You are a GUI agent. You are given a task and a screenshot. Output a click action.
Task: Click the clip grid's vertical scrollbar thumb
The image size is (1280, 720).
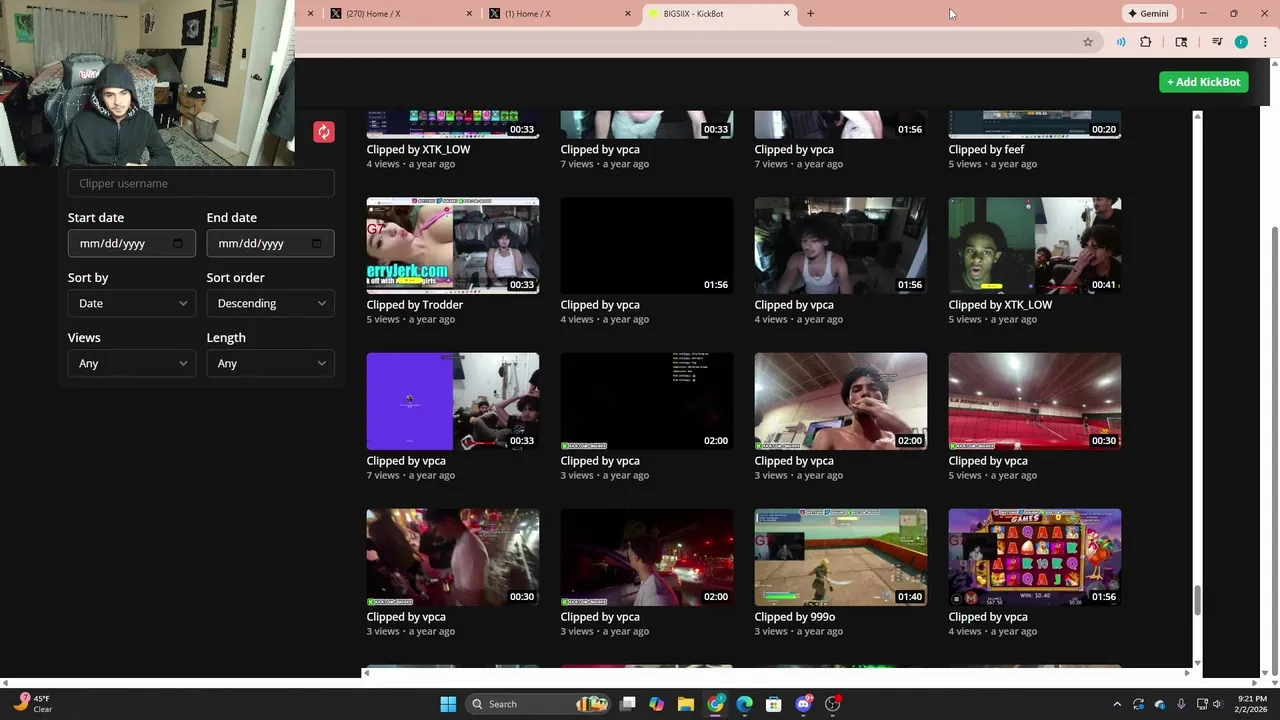[x=1197, y=600]
